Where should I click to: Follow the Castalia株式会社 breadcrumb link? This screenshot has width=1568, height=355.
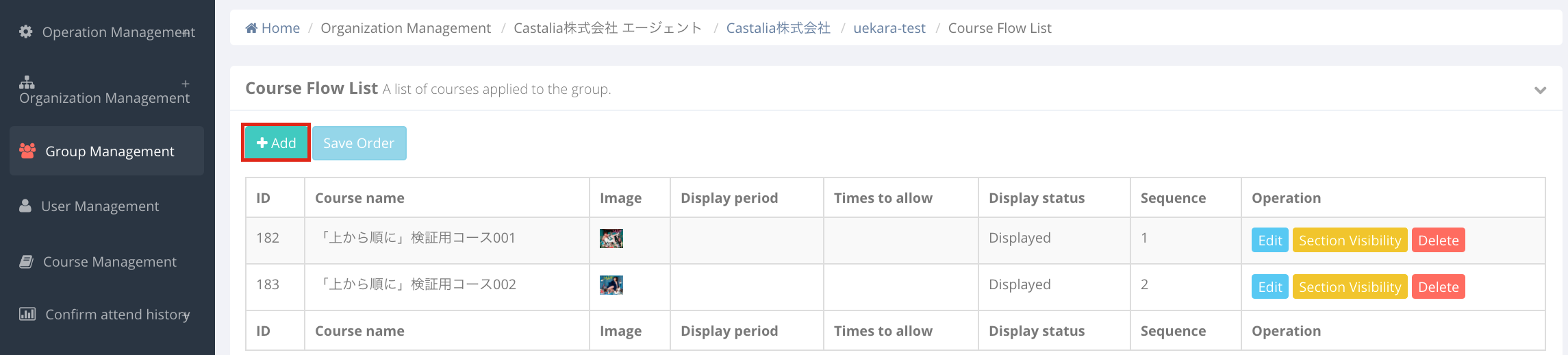point(779,28)
